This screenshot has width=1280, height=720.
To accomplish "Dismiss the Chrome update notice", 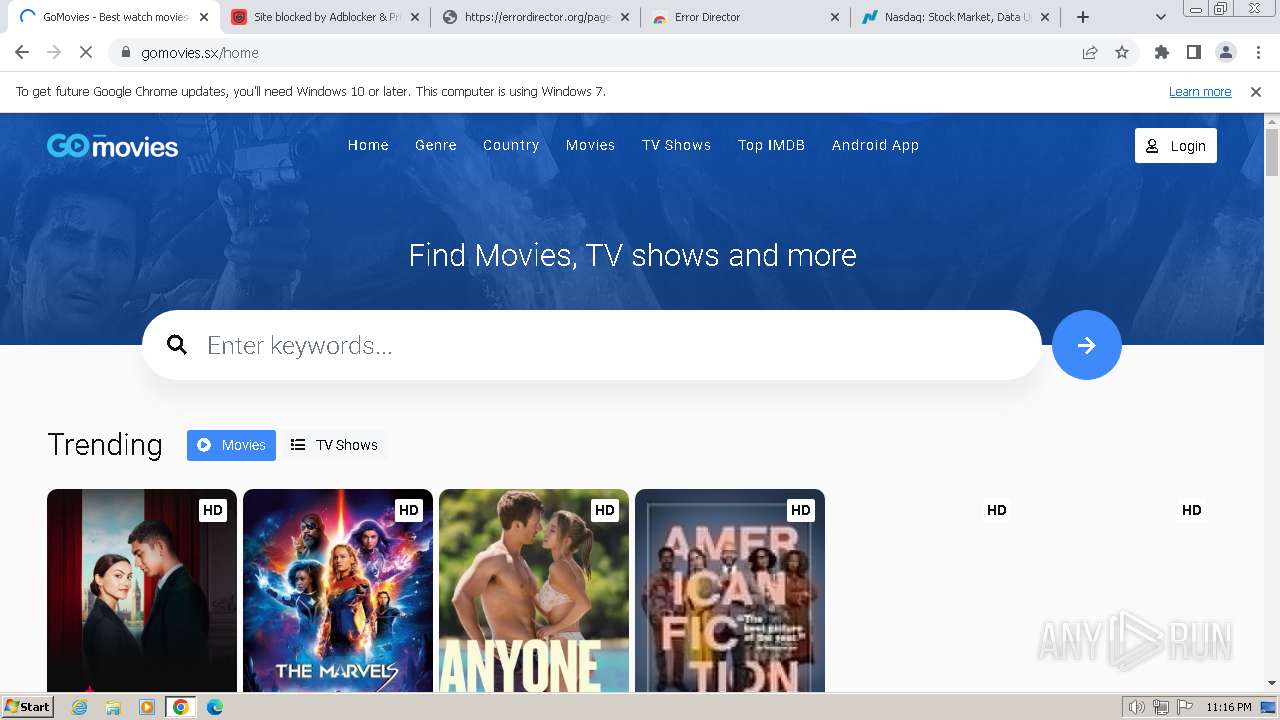I will (x=1256, y=92).
